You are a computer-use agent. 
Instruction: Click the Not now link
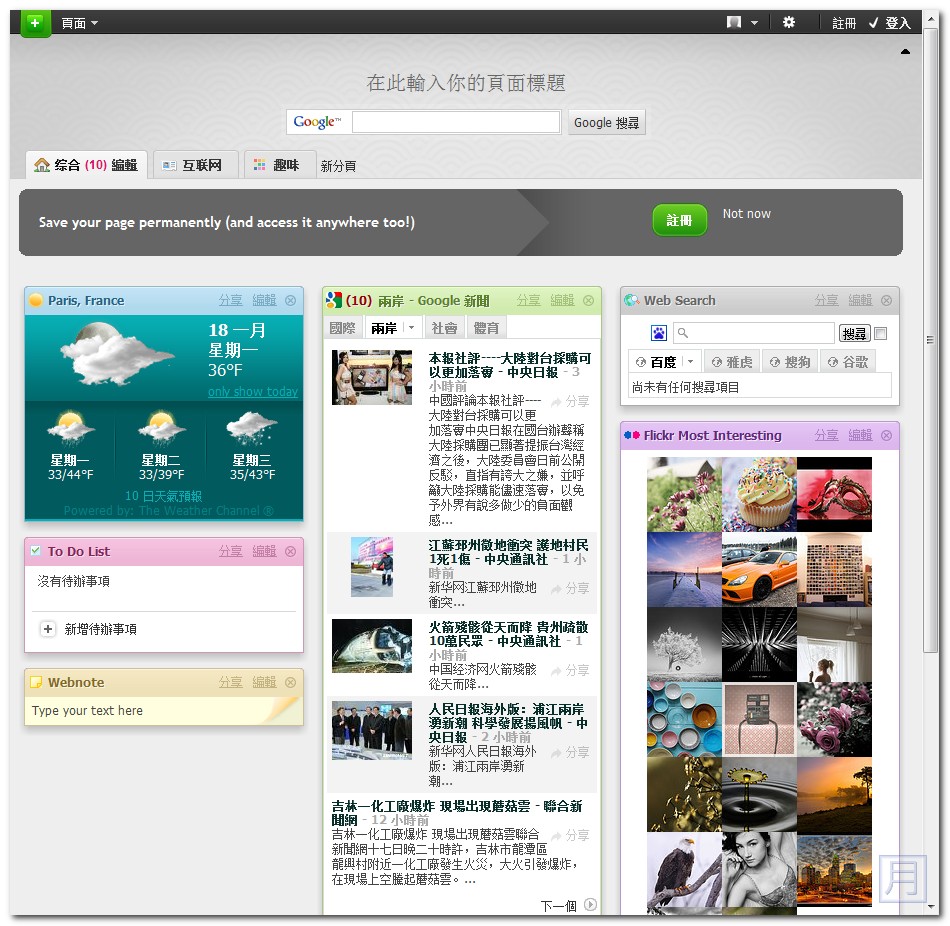pos(747,214)
